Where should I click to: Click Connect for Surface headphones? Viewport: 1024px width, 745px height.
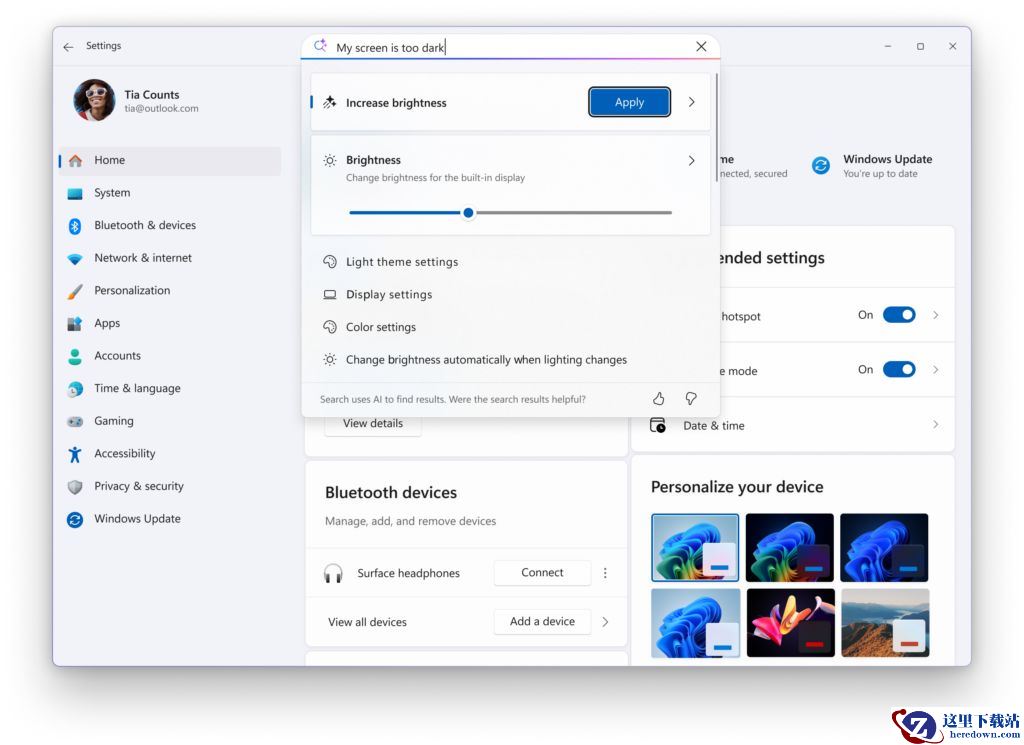click(x=542, y=573)
